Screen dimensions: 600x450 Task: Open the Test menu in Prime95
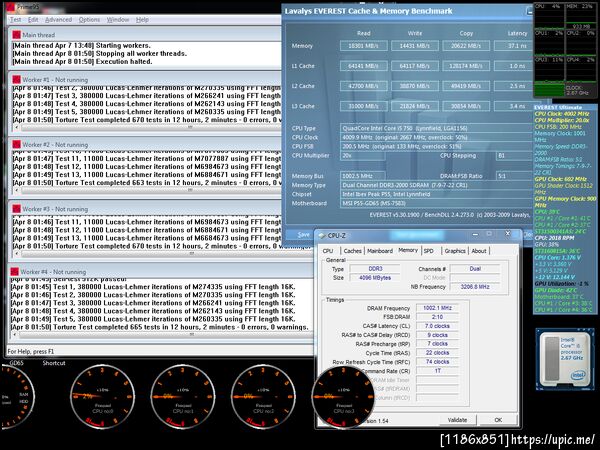click(15, 20)
